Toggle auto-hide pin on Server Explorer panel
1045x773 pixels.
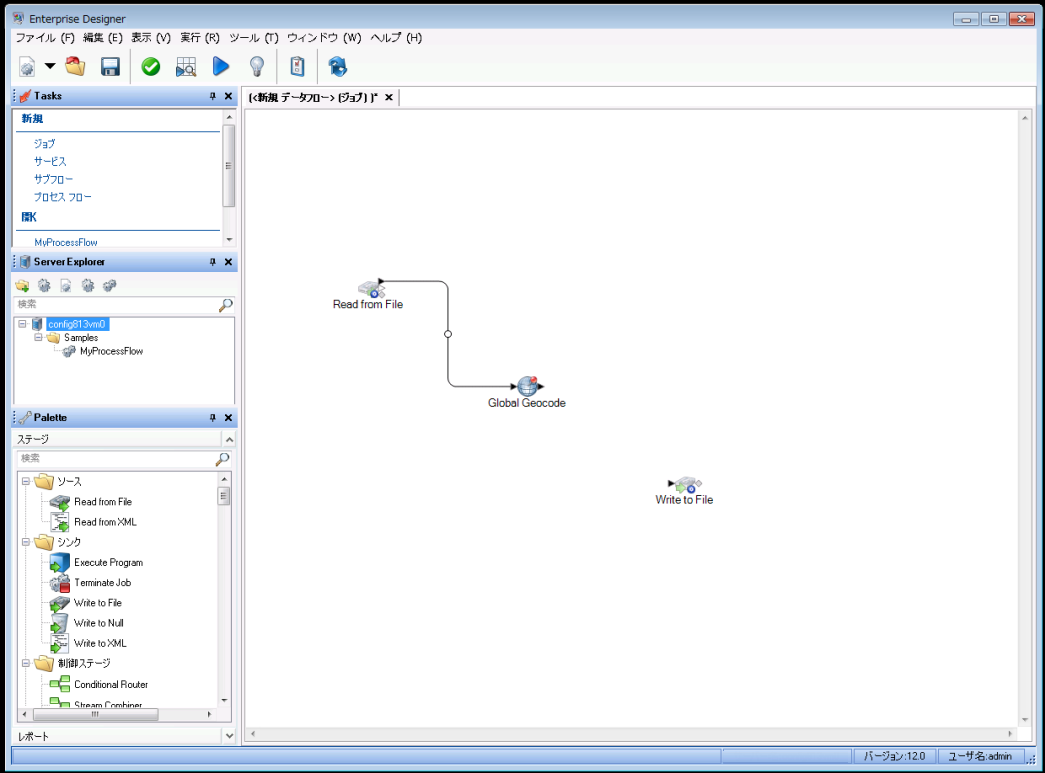pyautogui.click(x=212, y=262)
